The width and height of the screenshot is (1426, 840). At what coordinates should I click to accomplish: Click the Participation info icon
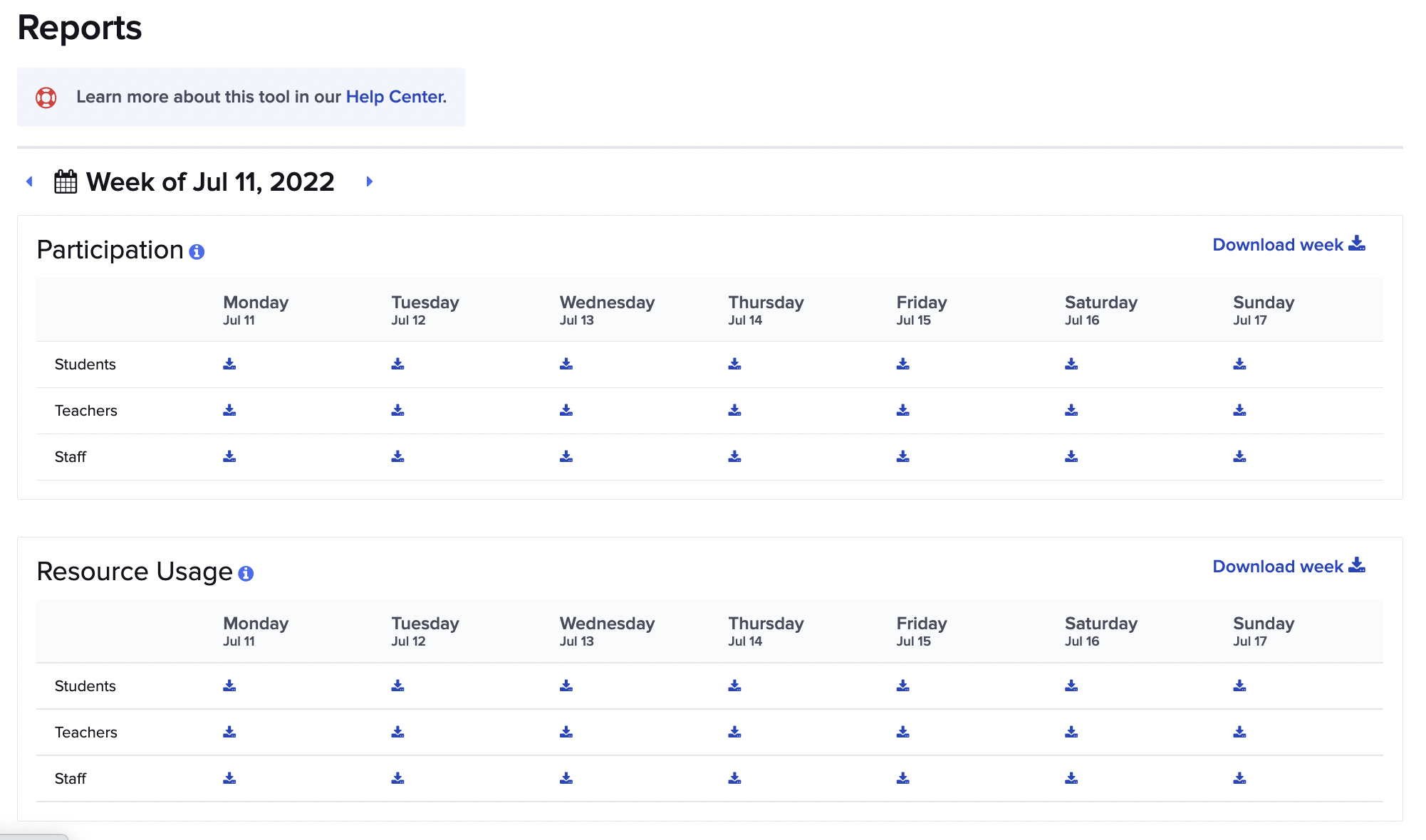tap(197, 251)
